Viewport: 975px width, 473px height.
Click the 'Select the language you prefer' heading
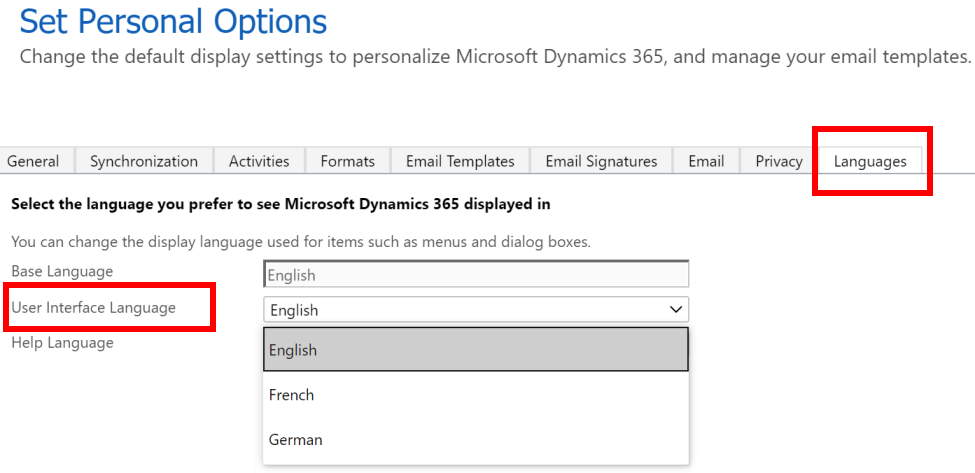pyautogui.click(x=280, y=204)
